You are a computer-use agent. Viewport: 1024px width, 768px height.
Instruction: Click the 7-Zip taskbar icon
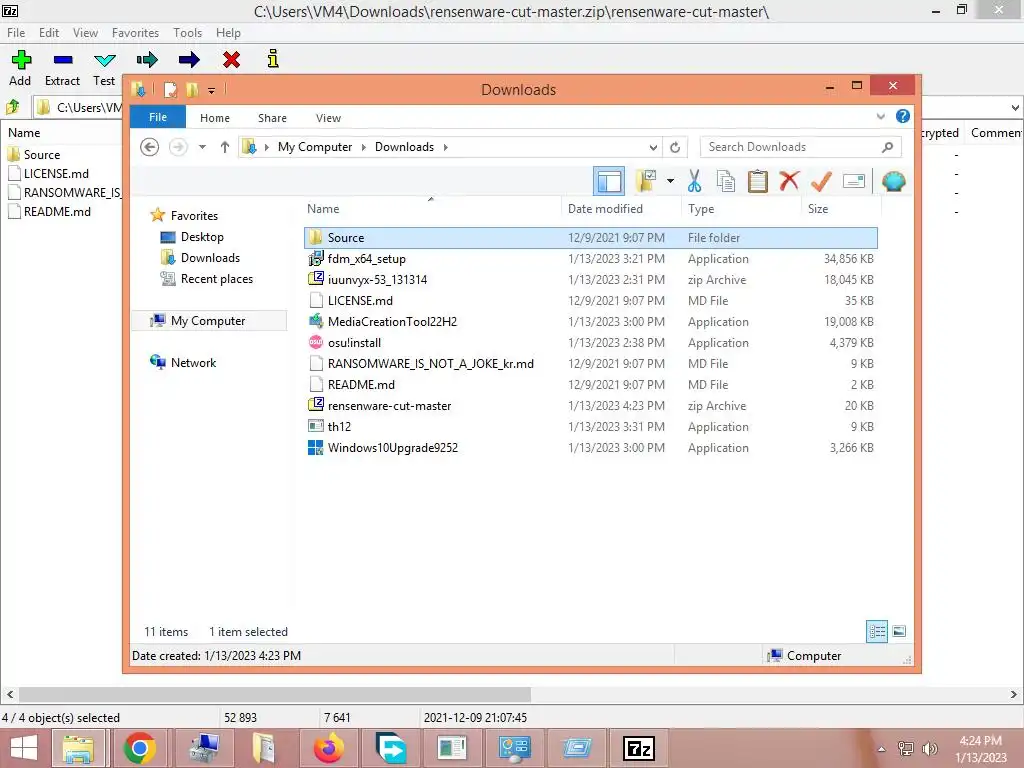639,748
